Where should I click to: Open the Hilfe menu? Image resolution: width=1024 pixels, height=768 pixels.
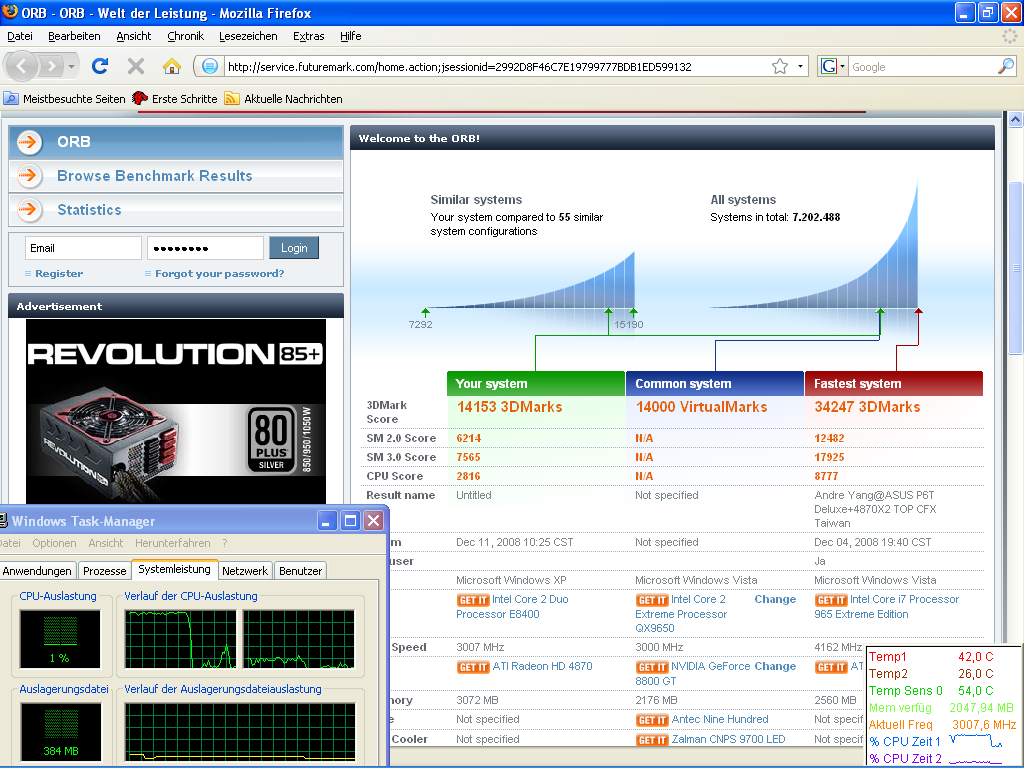(351, 36)
